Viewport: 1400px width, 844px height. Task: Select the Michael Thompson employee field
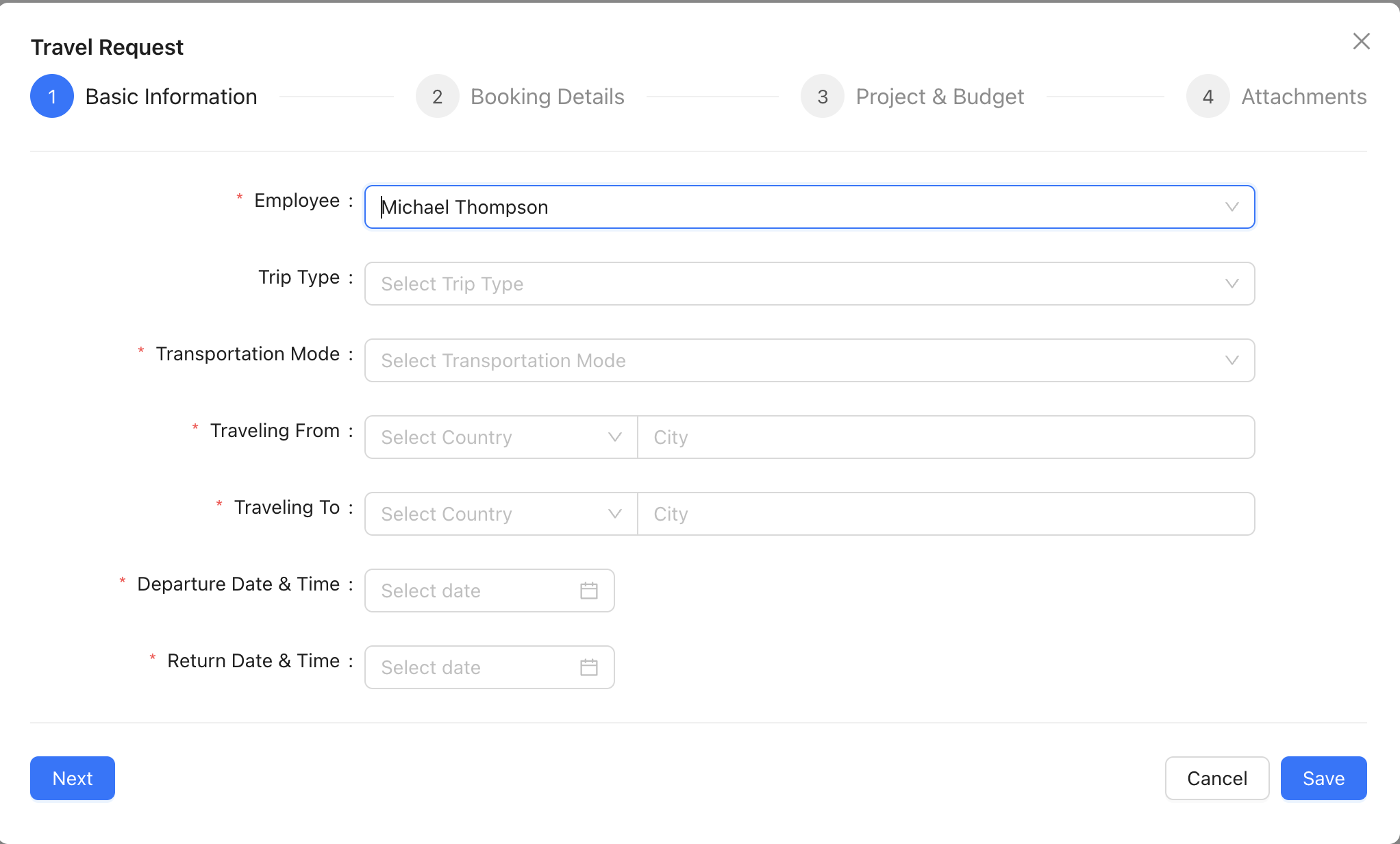pos(753,207)
